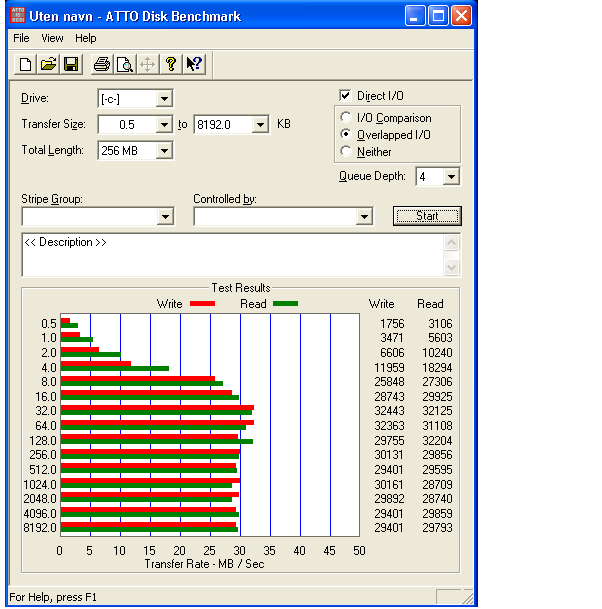The image size is (602, 609).
Task: Click the ATTO icon in title bar
Action: click(18, 16)
